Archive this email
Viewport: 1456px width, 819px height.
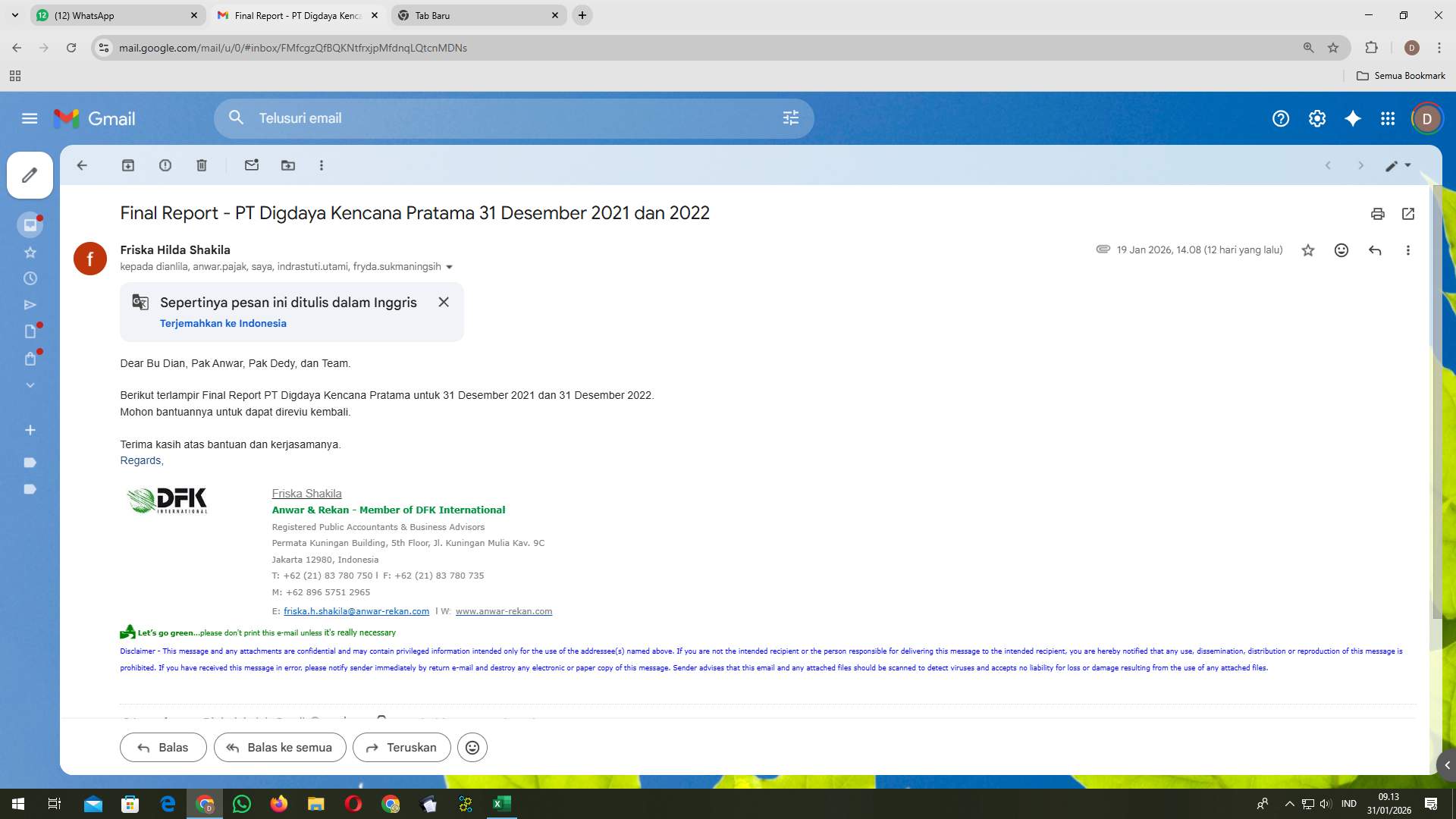coord(128,165)
